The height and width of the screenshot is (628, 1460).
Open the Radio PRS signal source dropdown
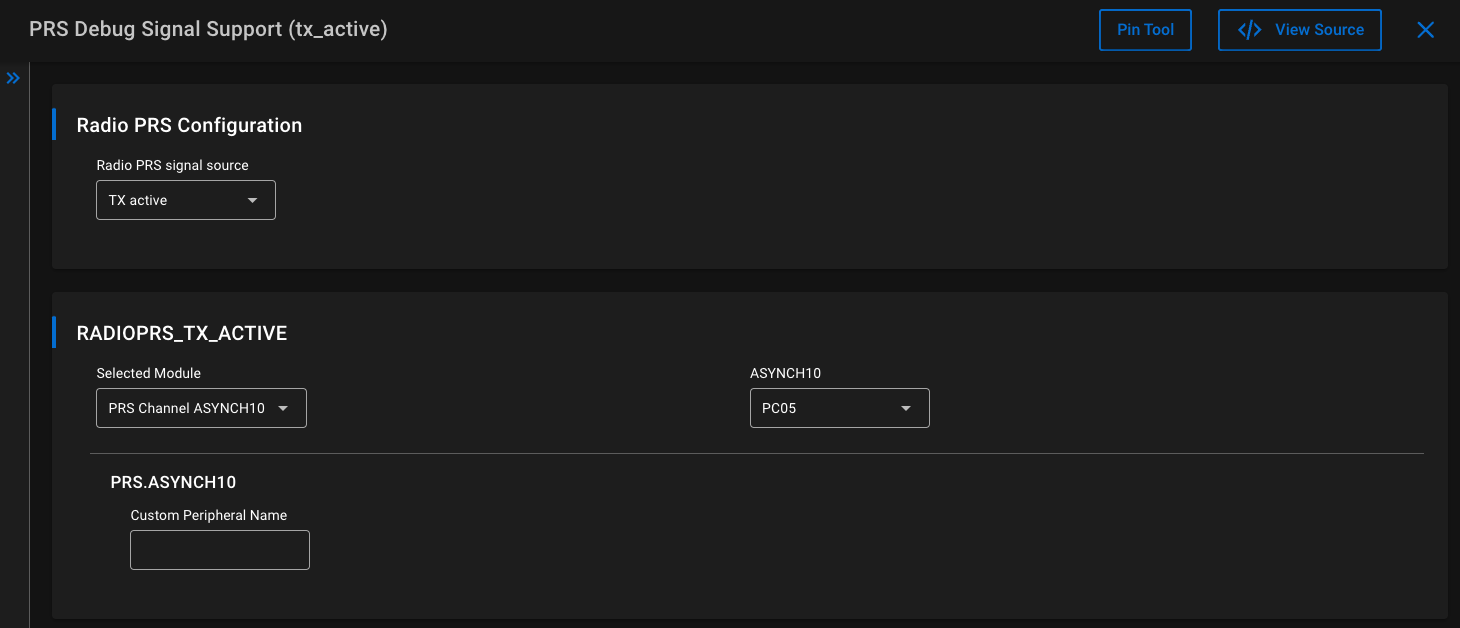point(185,200)
